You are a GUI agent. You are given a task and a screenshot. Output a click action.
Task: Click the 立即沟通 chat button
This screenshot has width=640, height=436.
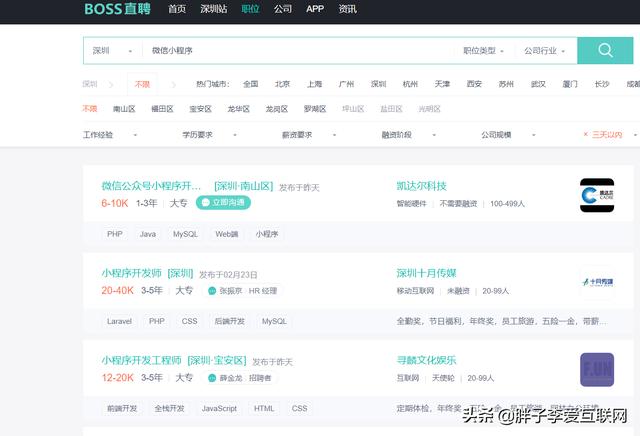(223, 203)
